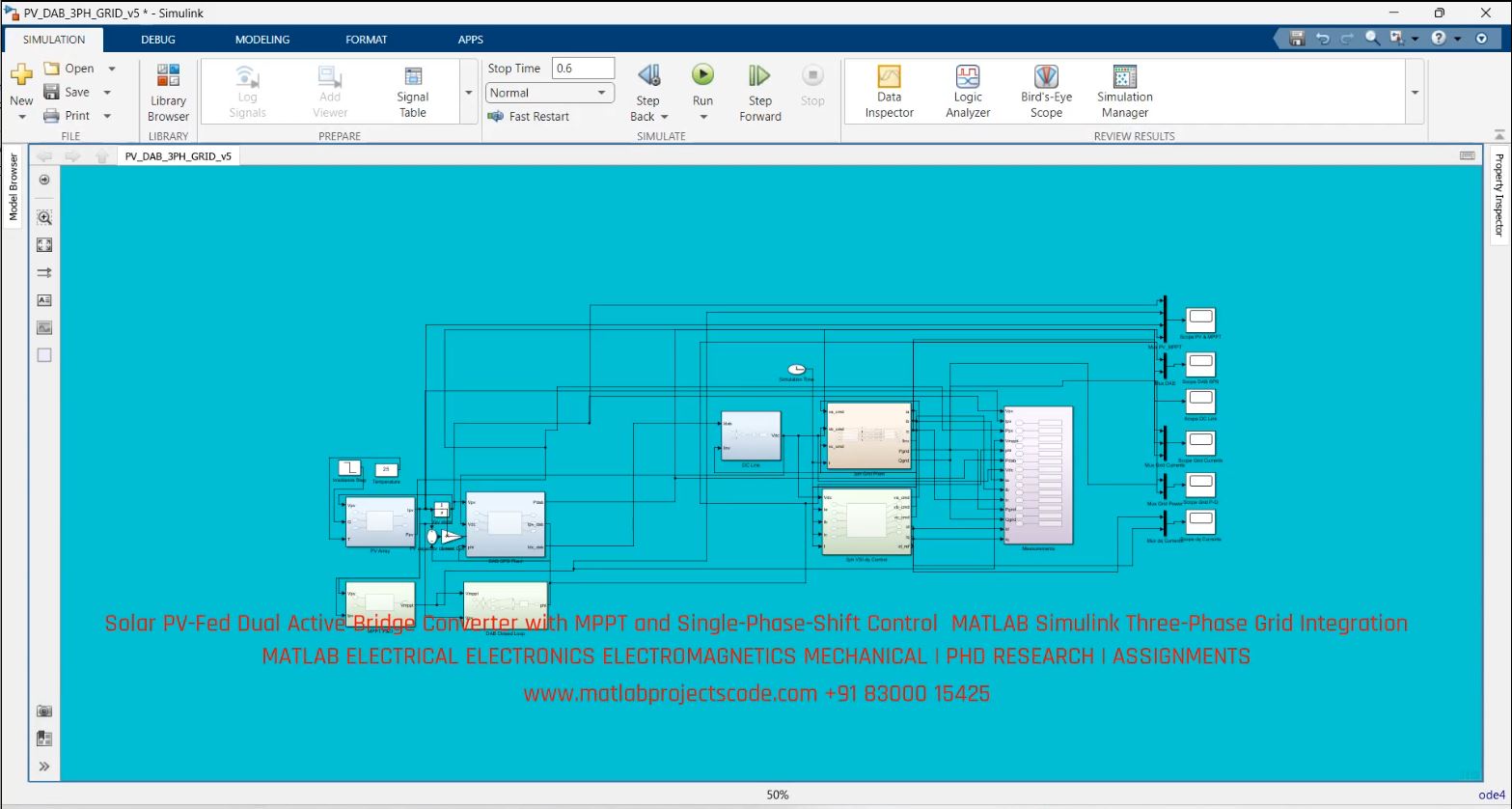Viewport: 1512px width, 809px height.
Task: Toggle Fast Restart
Action: click(x=529, y=117)
